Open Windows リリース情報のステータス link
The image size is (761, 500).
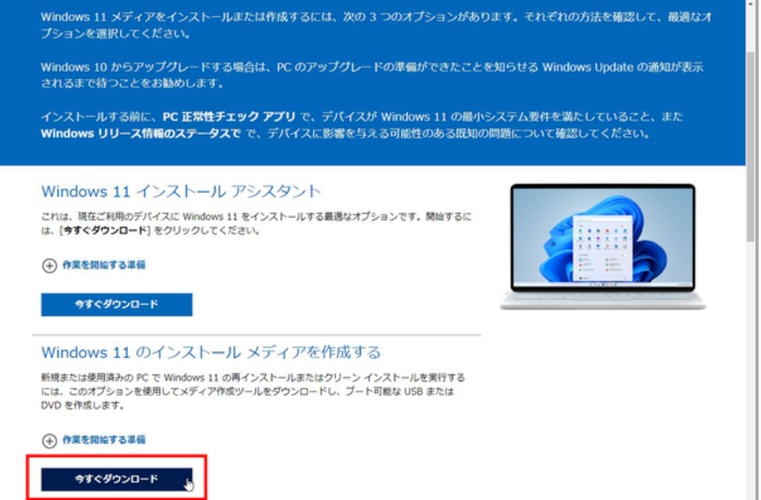coord(141,133)
